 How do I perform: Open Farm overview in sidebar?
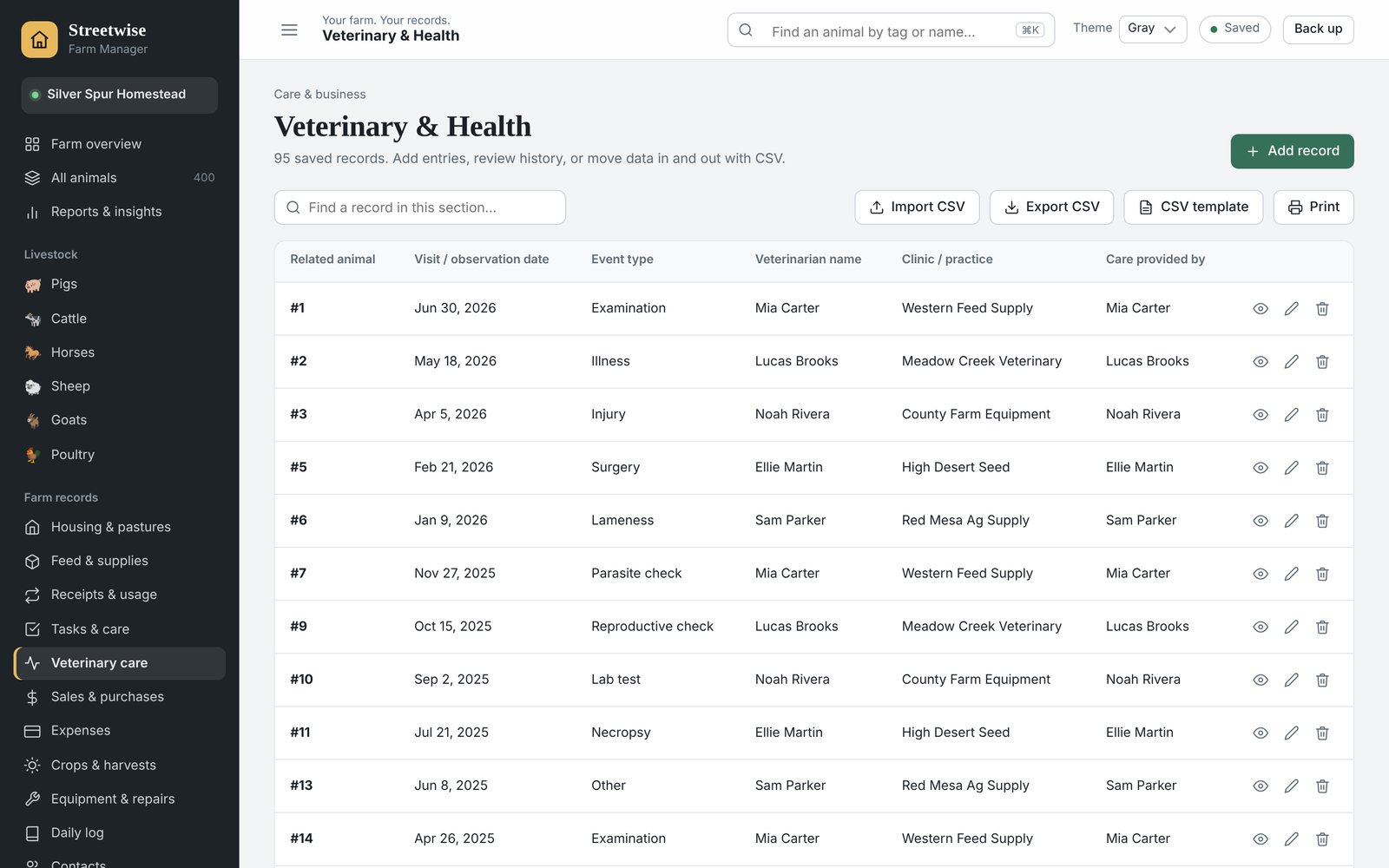(119, 144)
